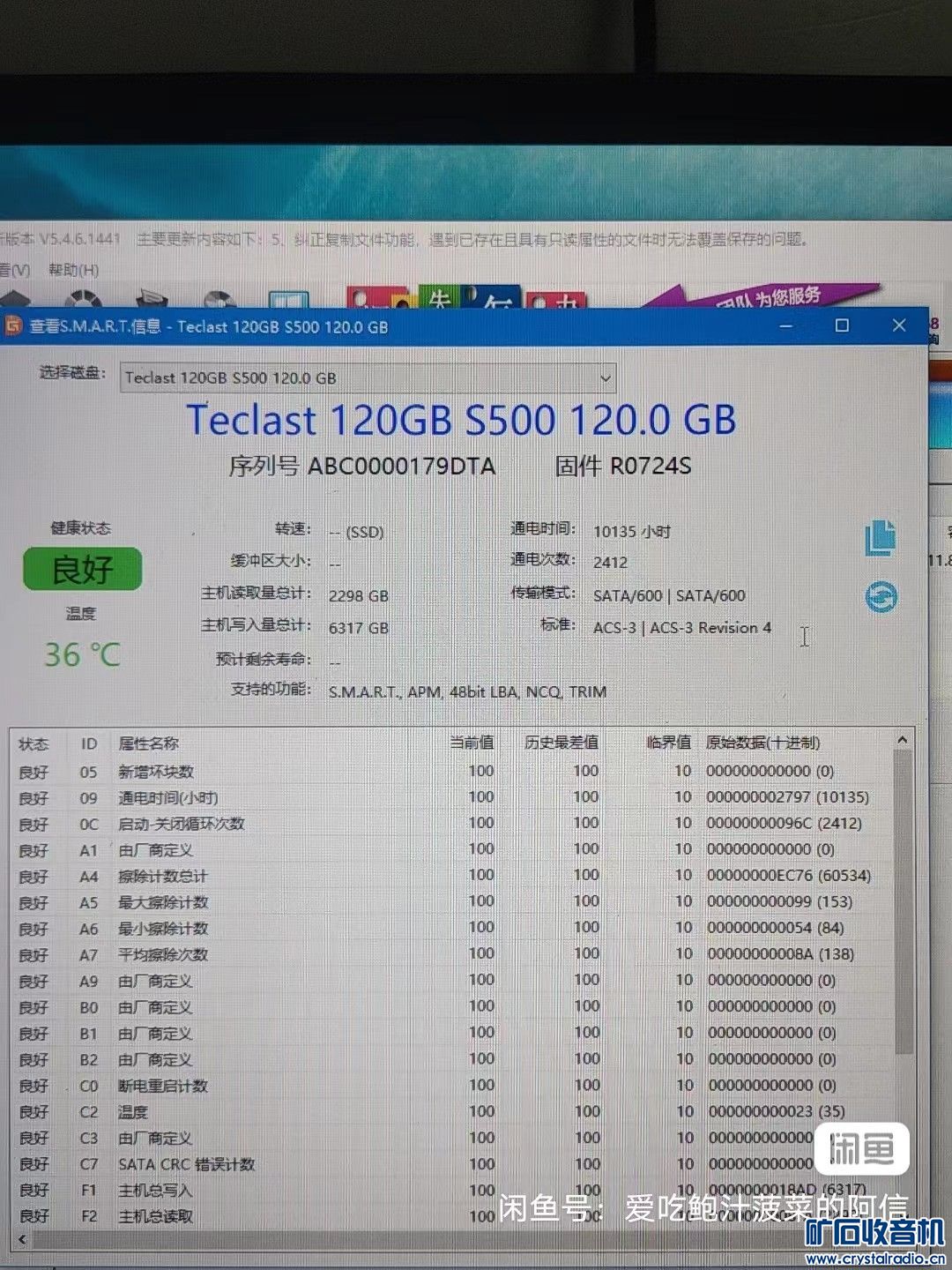Select the 启动-关闭循环次数 attribute row
The height and width of the screenshot is (1270, 952).
tap(452, 824)
